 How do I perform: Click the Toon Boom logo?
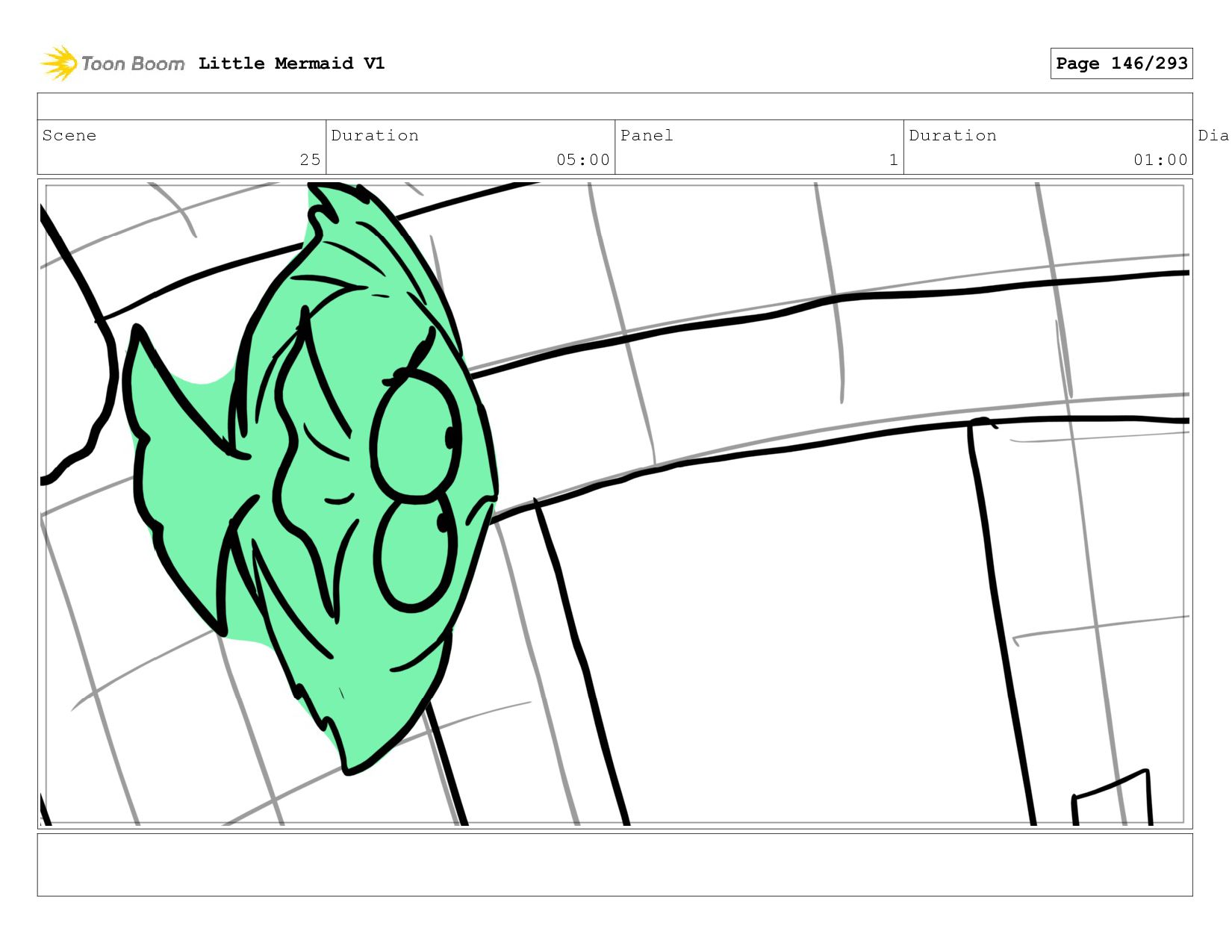click(112, 63)
